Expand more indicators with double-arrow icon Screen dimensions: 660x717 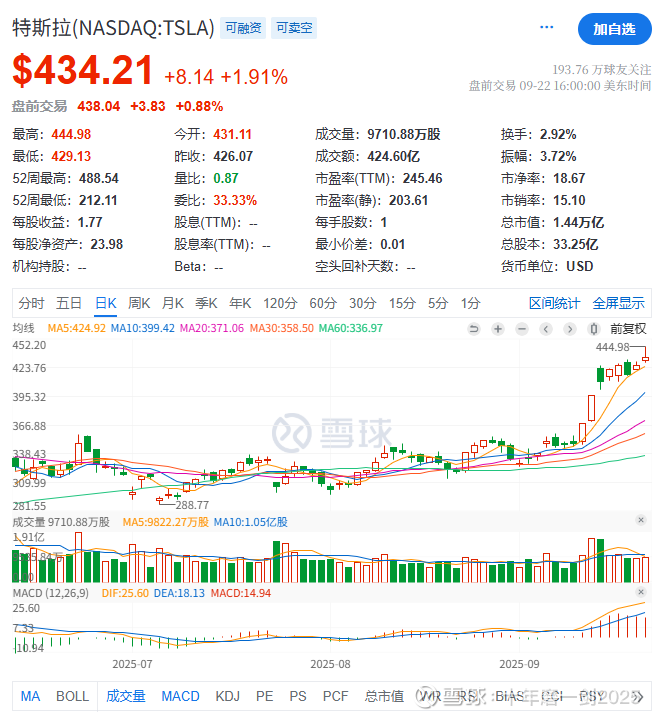click(639, 697)
